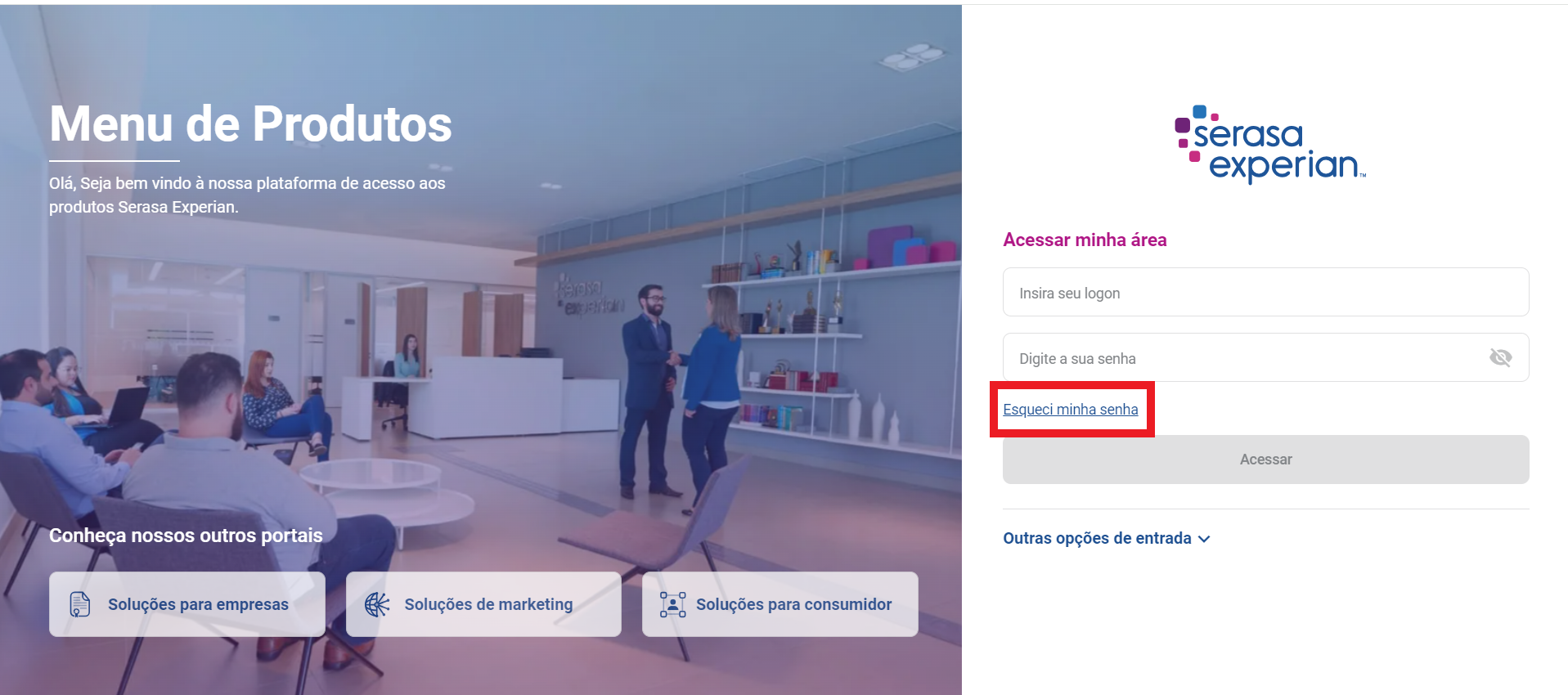The height and width of the screenshot is (695, 1568).
Task: Open the Soluções para empresas portal
Action: point(187,604)
